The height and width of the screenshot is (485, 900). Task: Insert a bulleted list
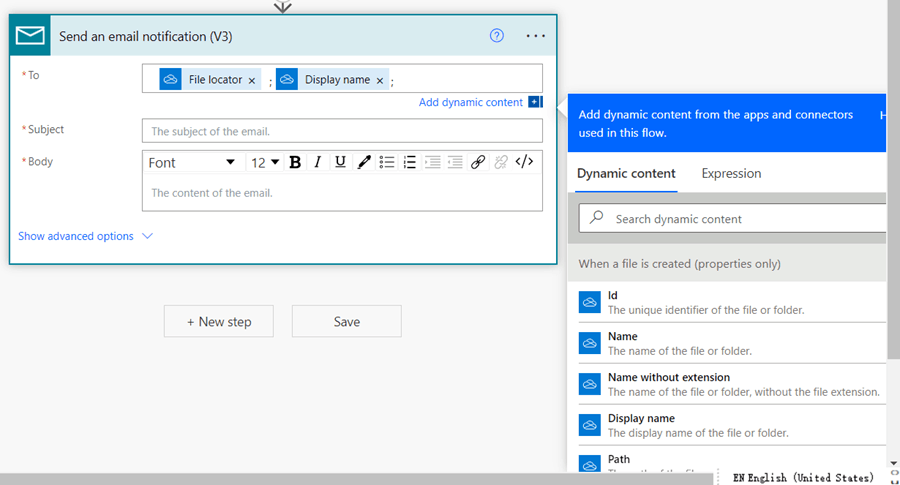pos(387,162)
